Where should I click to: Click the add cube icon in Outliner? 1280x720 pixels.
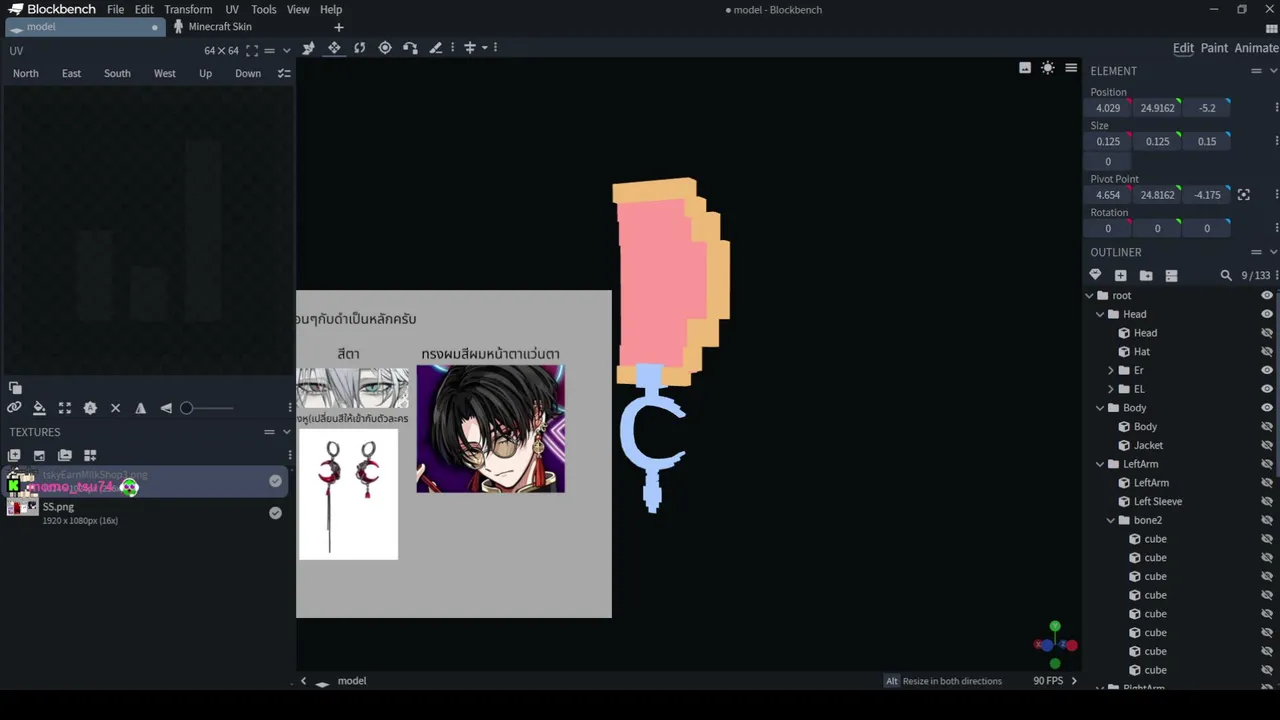pos(1120,276)
